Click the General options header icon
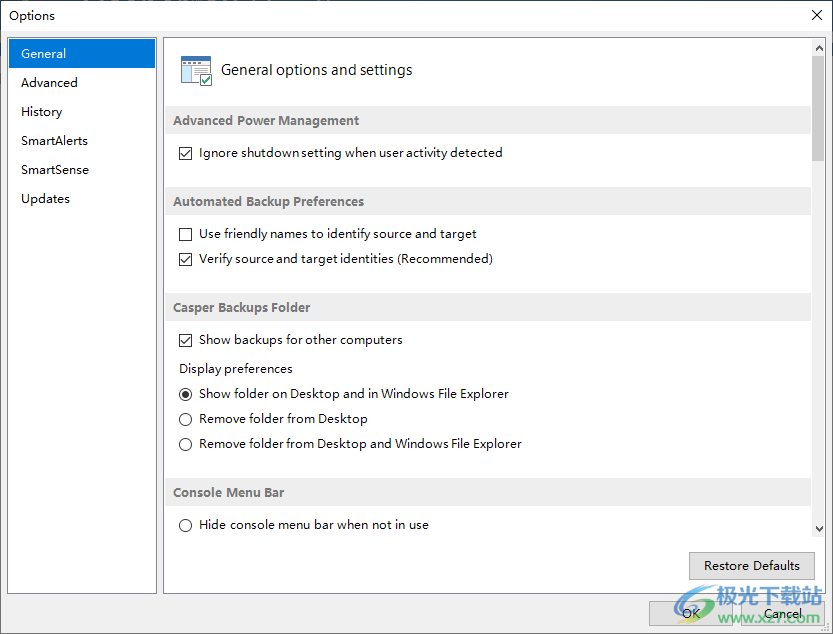The image size is (833, 634). tap(196, 70)
